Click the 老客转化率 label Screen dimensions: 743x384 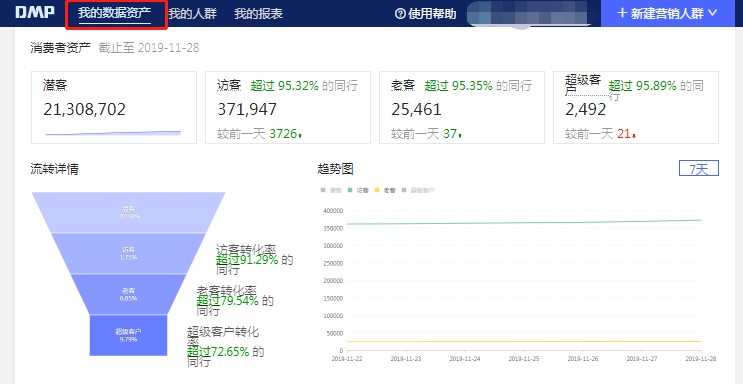tap(227, 290)
